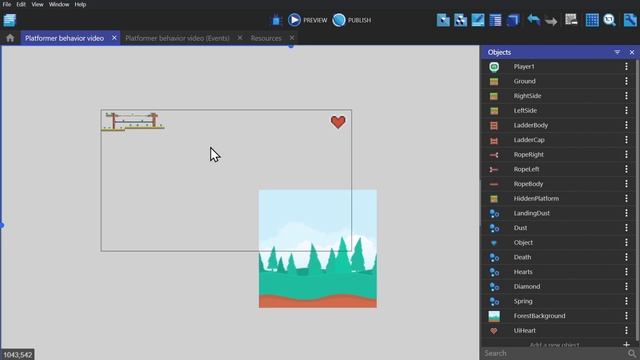Open the three-dot menu for LadderBody
Image resolution: width=640 pixels, height=360 pixels.
(x=626, y=125)
